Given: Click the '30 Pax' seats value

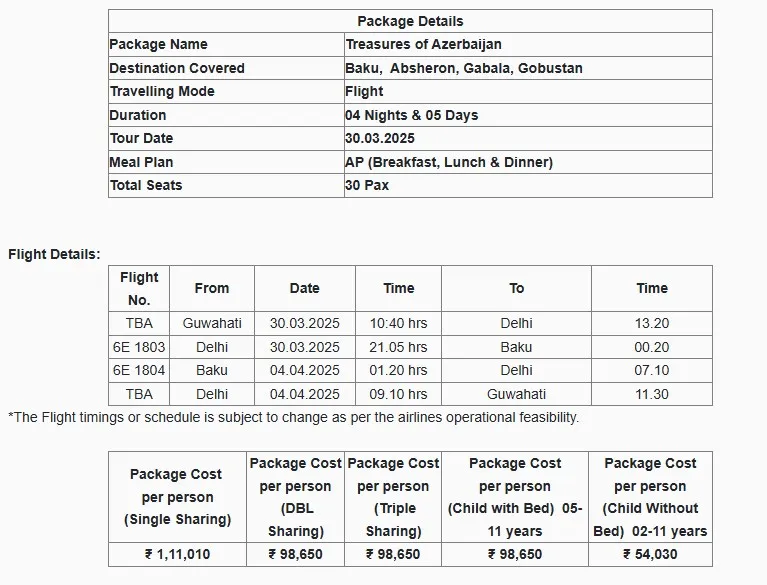Looking at the screenshot, I should 367,185.
